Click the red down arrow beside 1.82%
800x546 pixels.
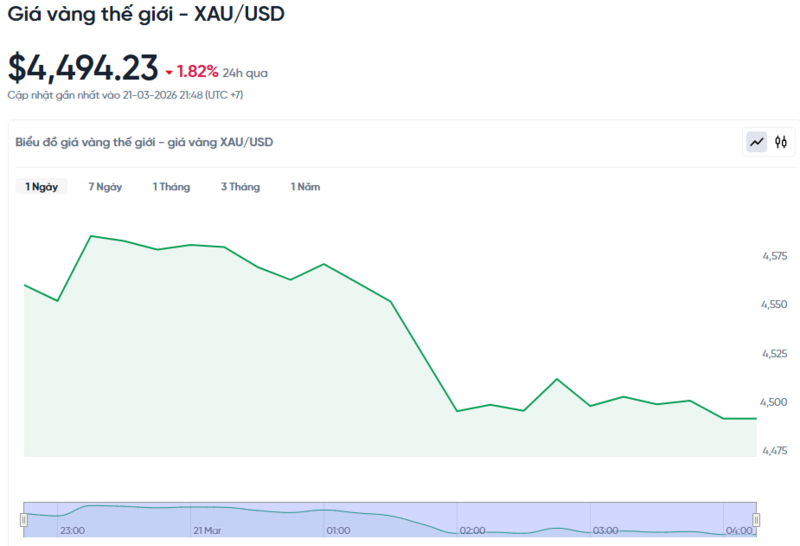tap(170, 72)
